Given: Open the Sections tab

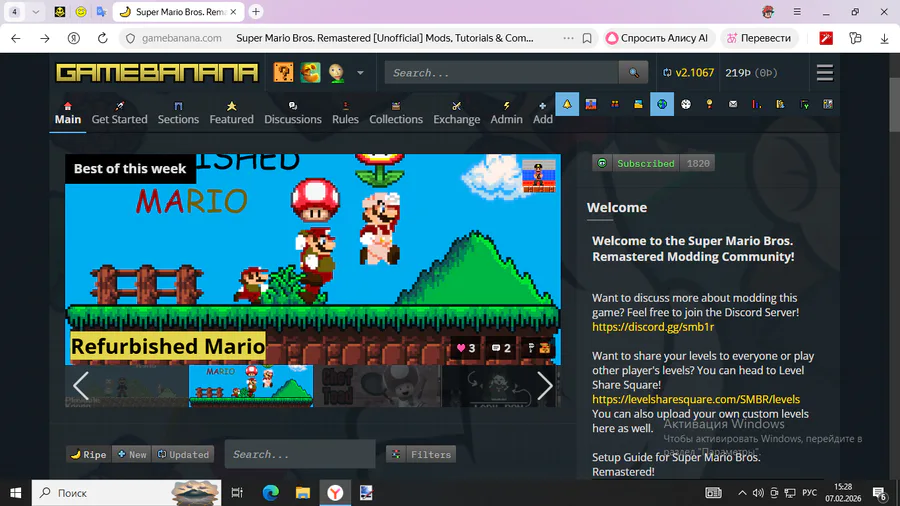Looking at the screenshot, I should [x=178, y=113].
